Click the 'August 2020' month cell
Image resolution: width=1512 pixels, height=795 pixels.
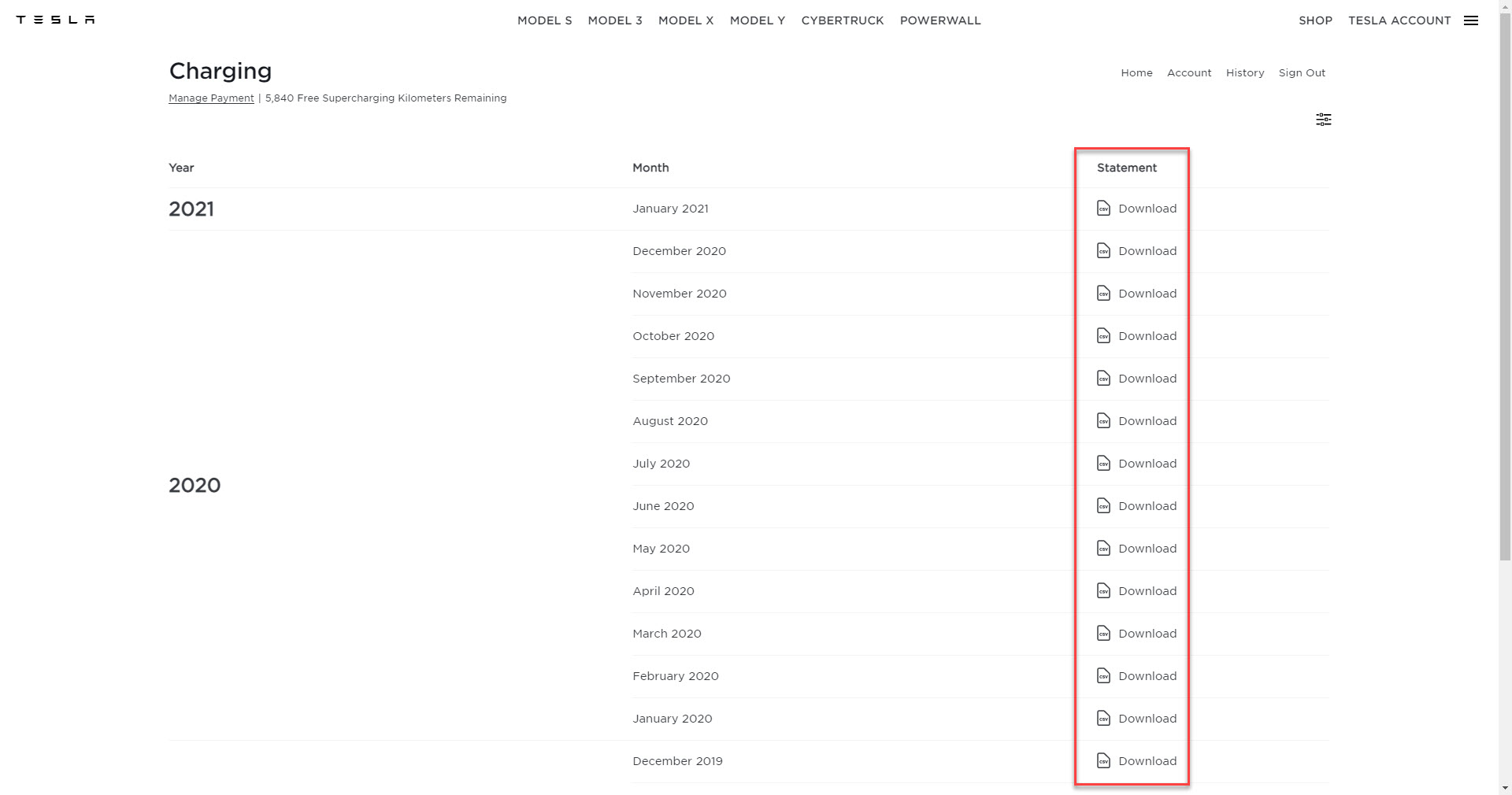(x=670, y=421)
